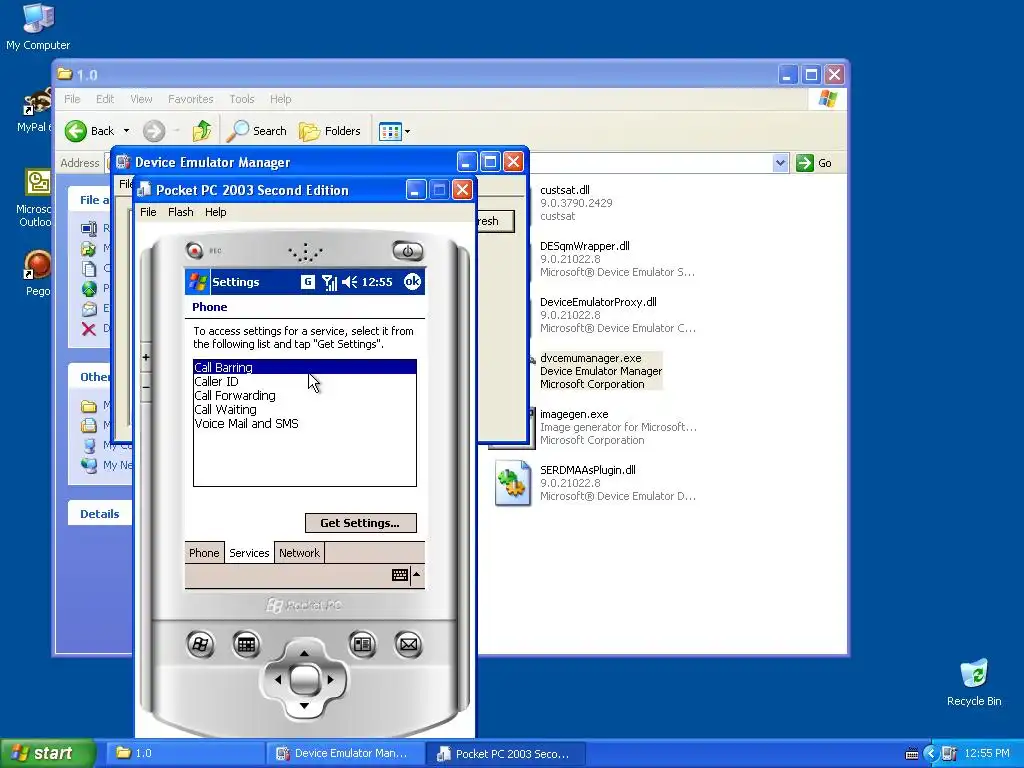Screen dimensions: 1024x768
Task: Select Call Barring in services list
Action: (x=304, y=368)
